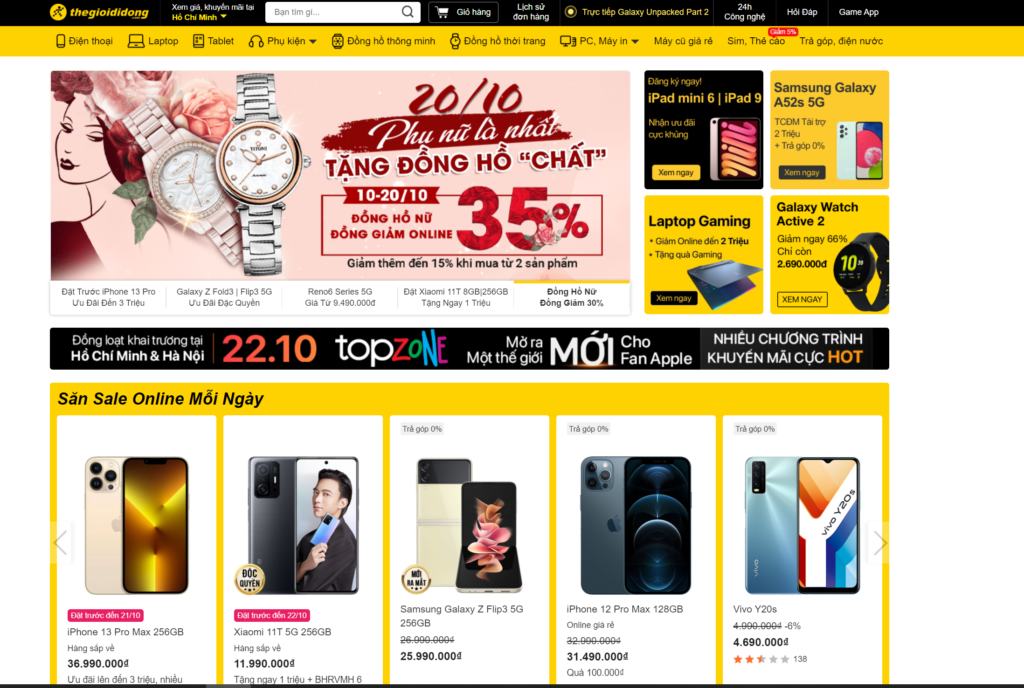Show next products with right carousel arrow
The height and width of the screenshot is (688, 1024).
coord(880,542)
